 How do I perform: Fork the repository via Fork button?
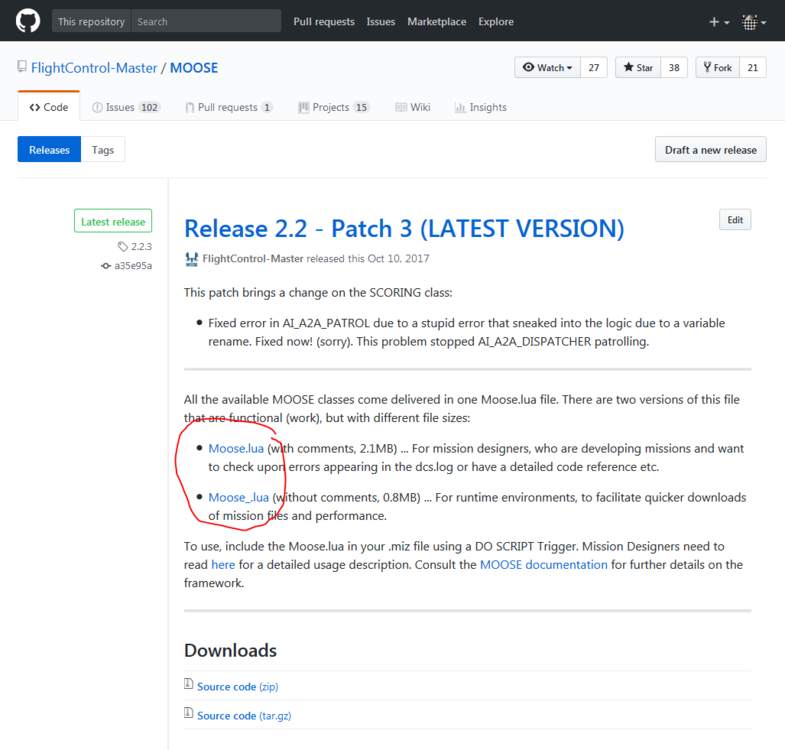717,68
